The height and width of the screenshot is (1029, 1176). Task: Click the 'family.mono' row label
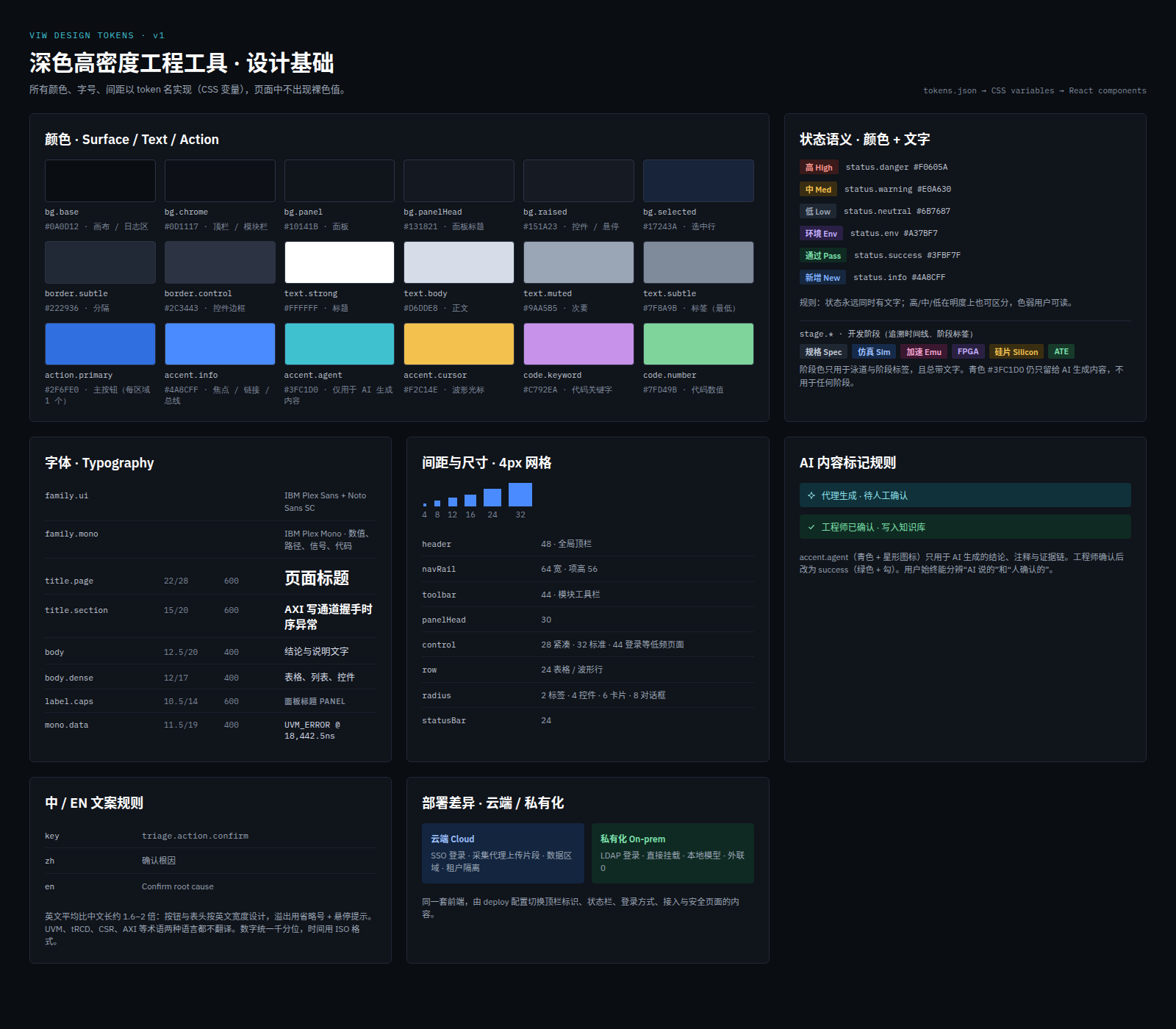click(x=71, y=534)
